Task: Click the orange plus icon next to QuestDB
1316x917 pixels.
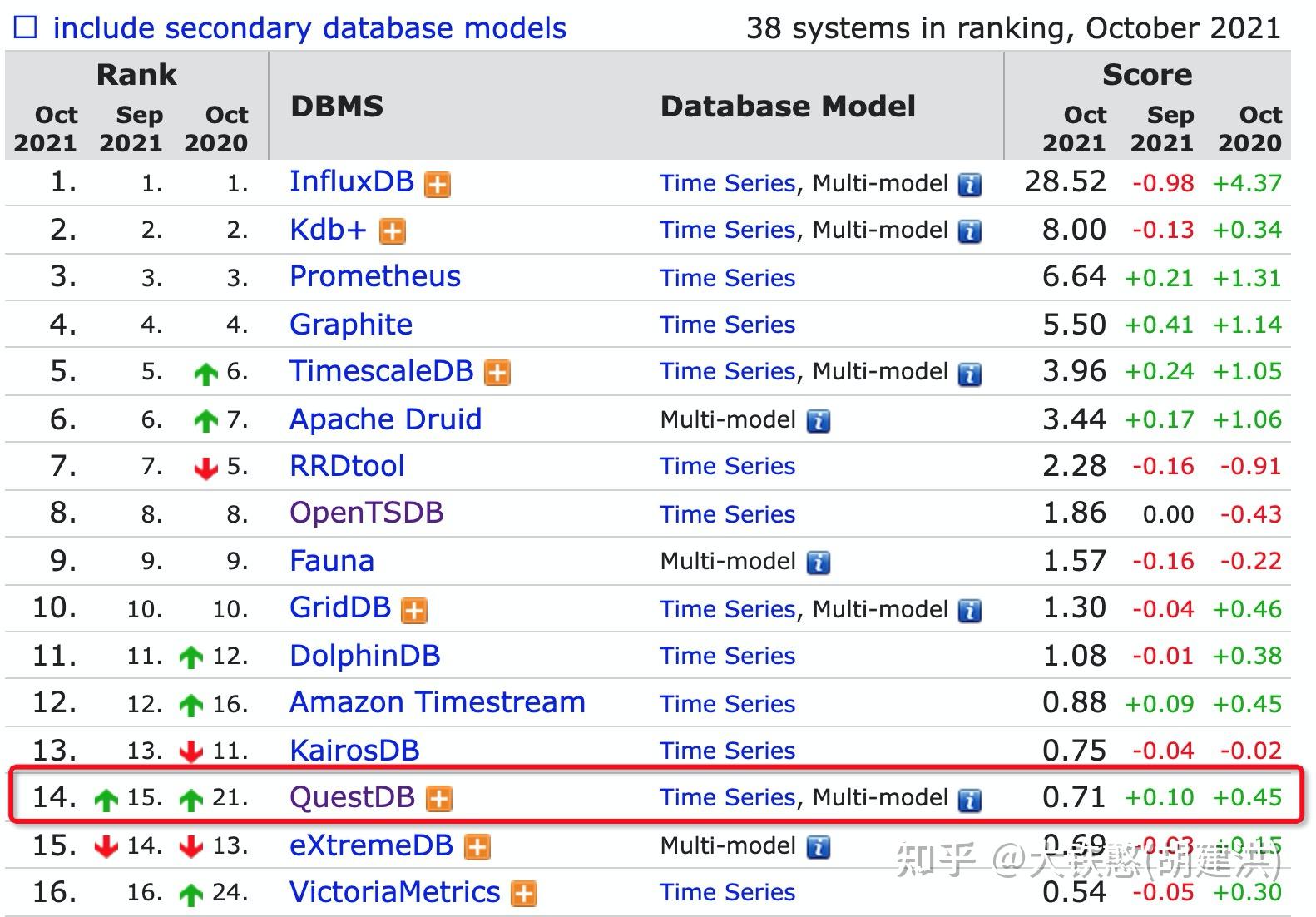Action: 439,799
